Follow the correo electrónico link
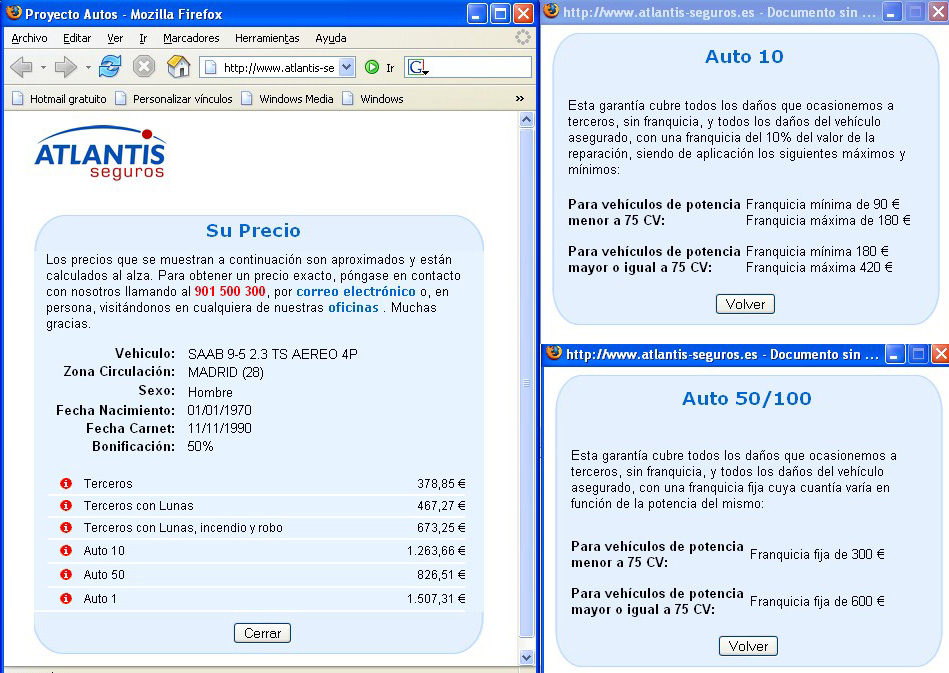The width and height of the screenshot is (949, 673). coord(356,291)
